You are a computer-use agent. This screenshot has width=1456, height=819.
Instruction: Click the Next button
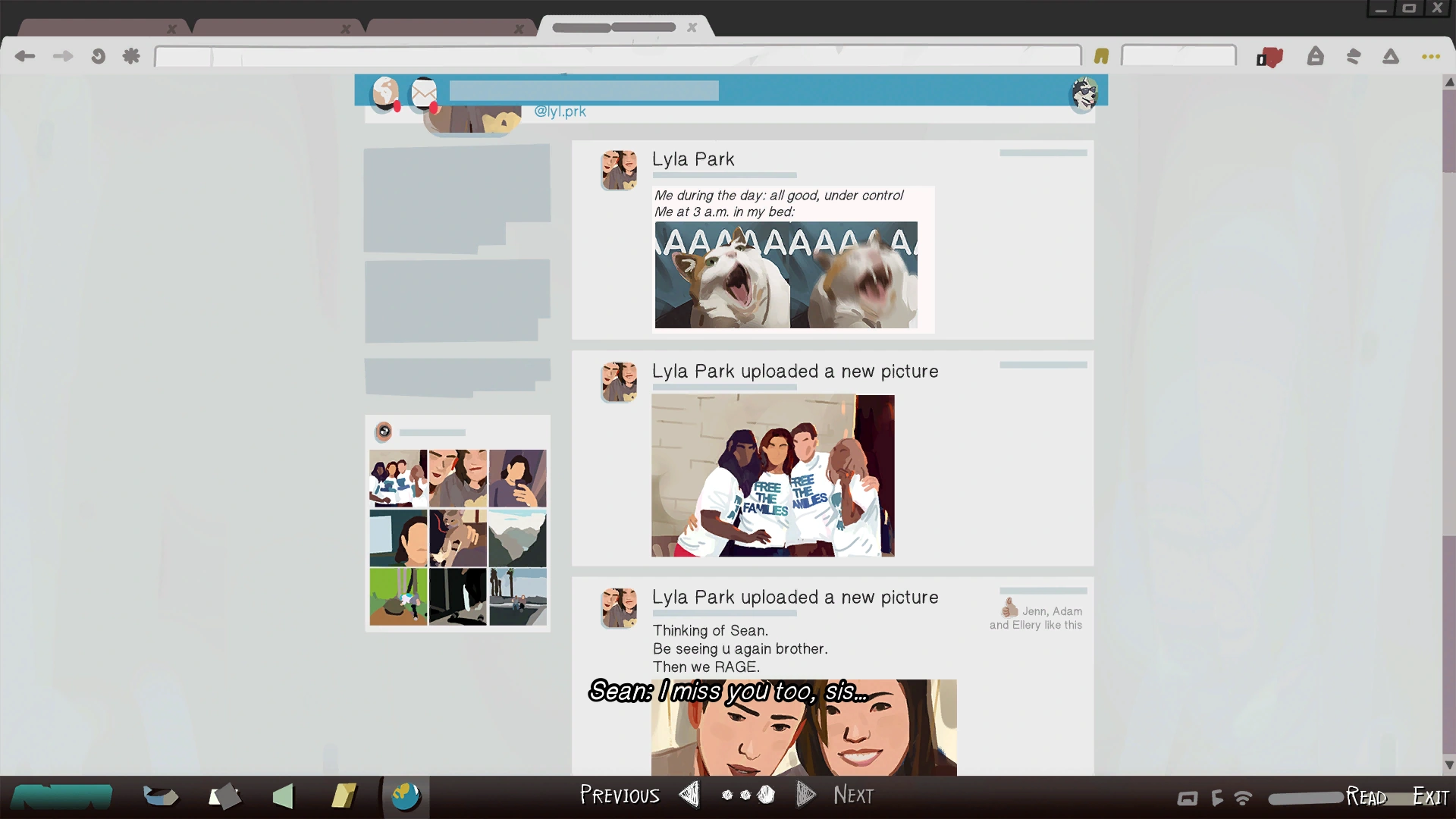(853, 795)
